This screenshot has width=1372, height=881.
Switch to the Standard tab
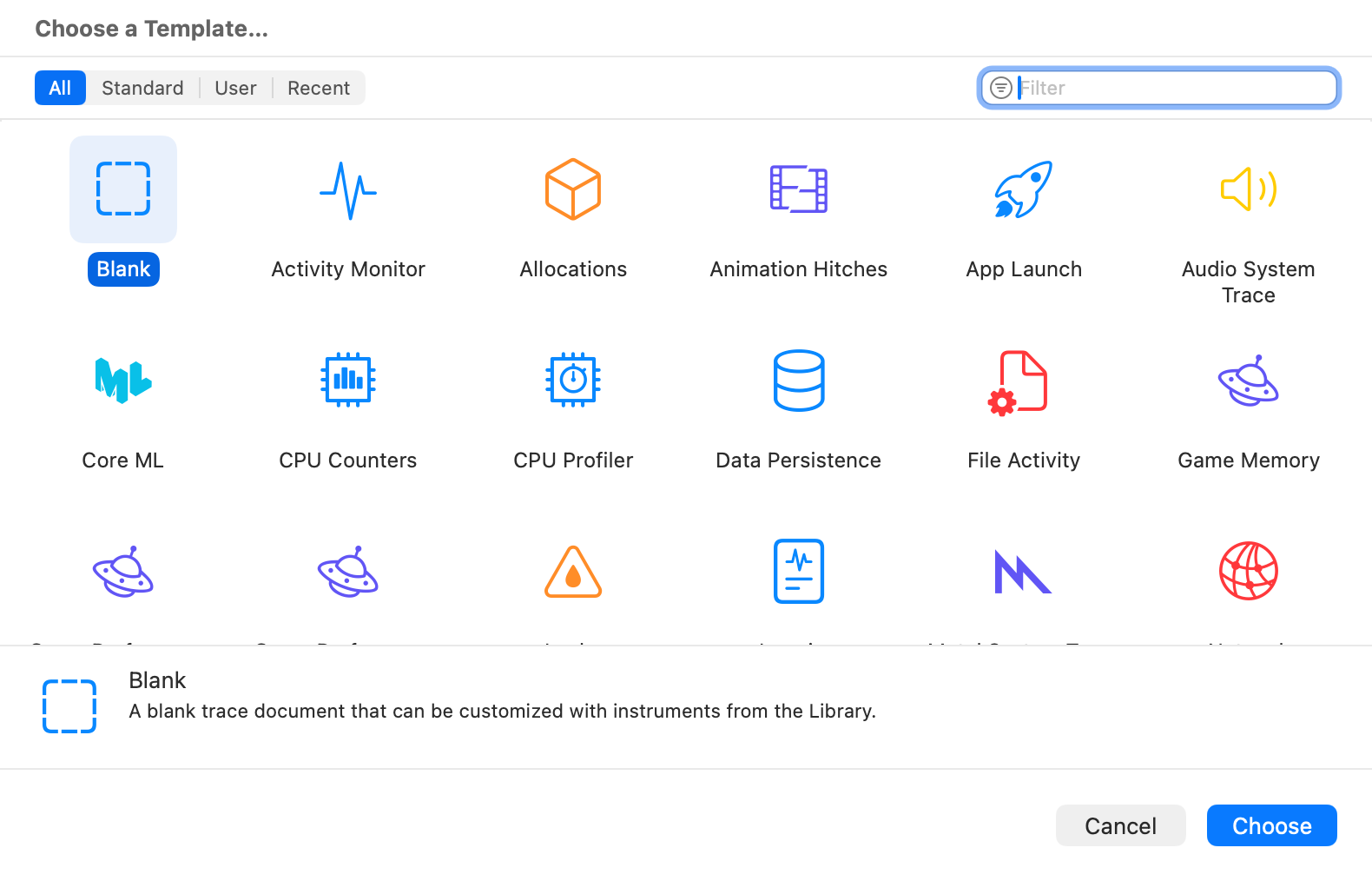[142, 88]
